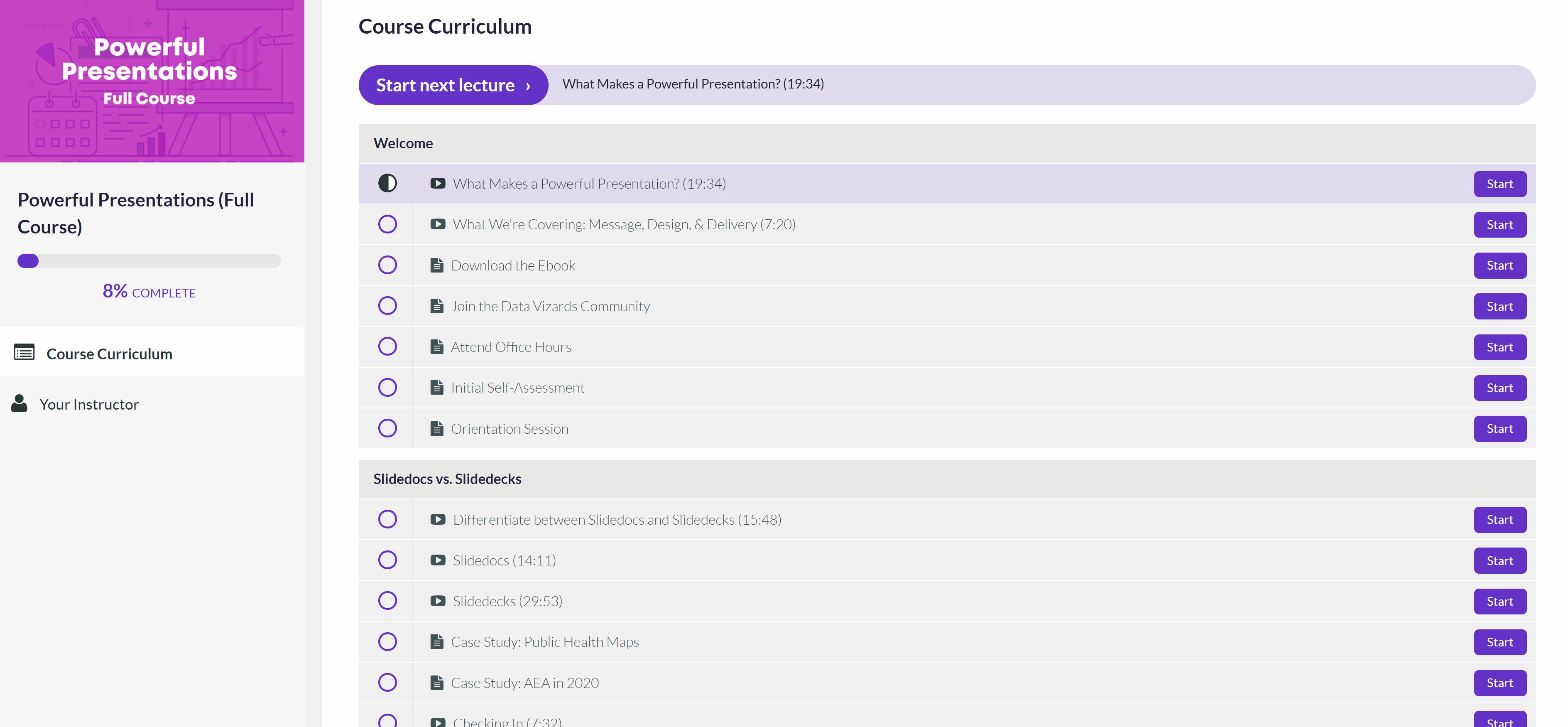The height and width of the screenshot is (727, 1568).
Task: Open Course Curriculum in the sidebar
Action: [152, 353]
